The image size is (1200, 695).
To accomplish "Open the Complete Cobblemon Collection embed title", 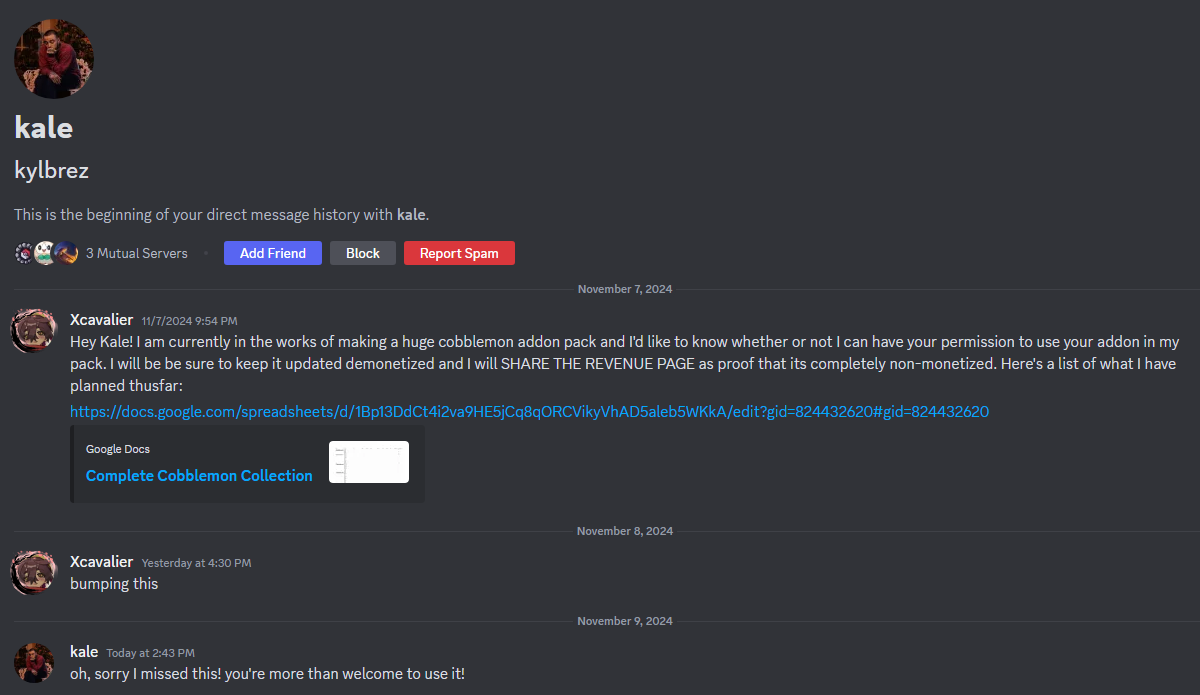I will (199, 476).
